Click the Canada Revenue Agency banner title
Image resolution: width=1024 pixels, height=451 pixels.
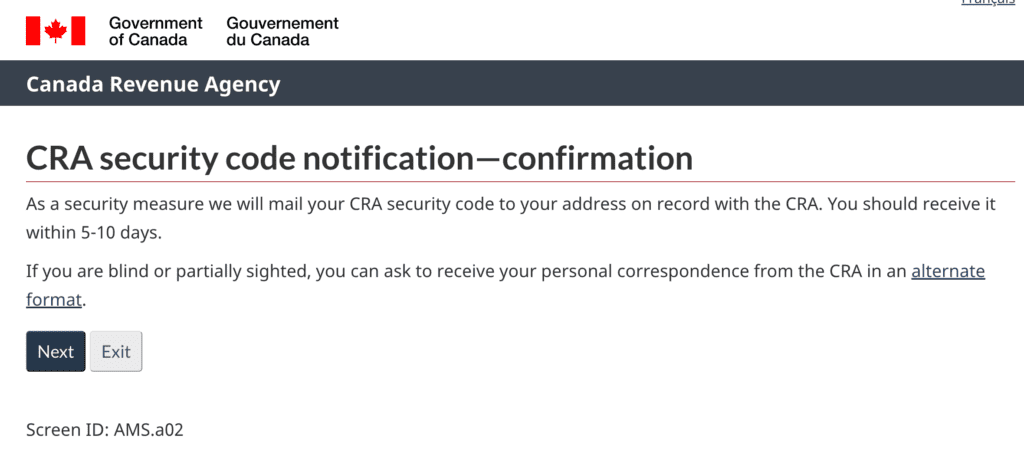pos(153,84)
